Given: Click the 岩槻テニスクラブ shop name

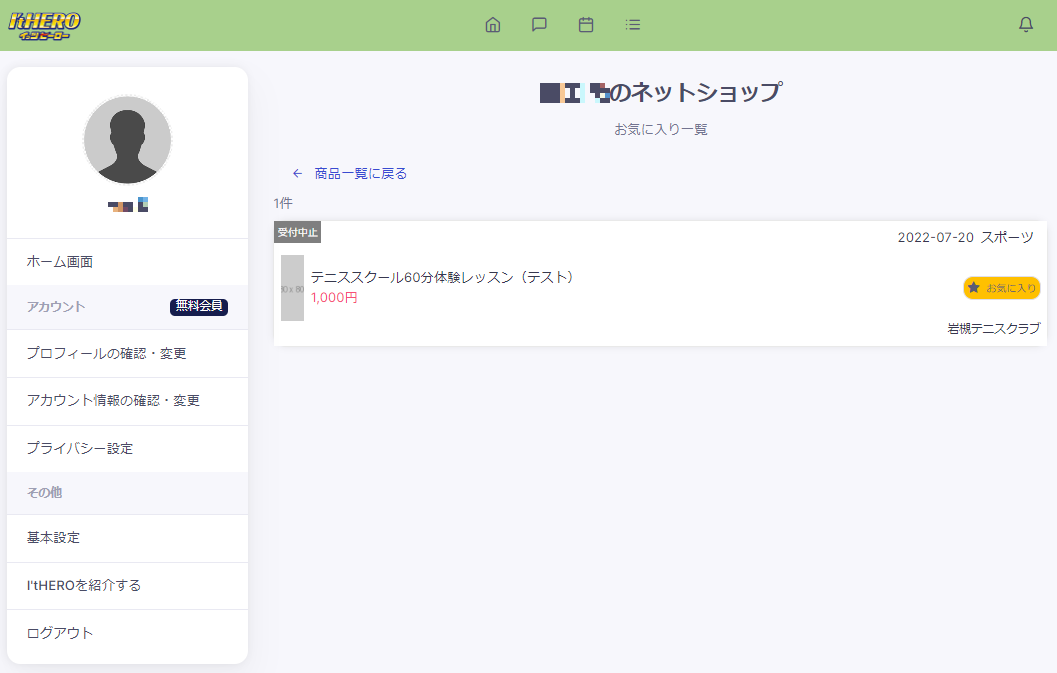Looking at the screenshot, I should point(994,328).
